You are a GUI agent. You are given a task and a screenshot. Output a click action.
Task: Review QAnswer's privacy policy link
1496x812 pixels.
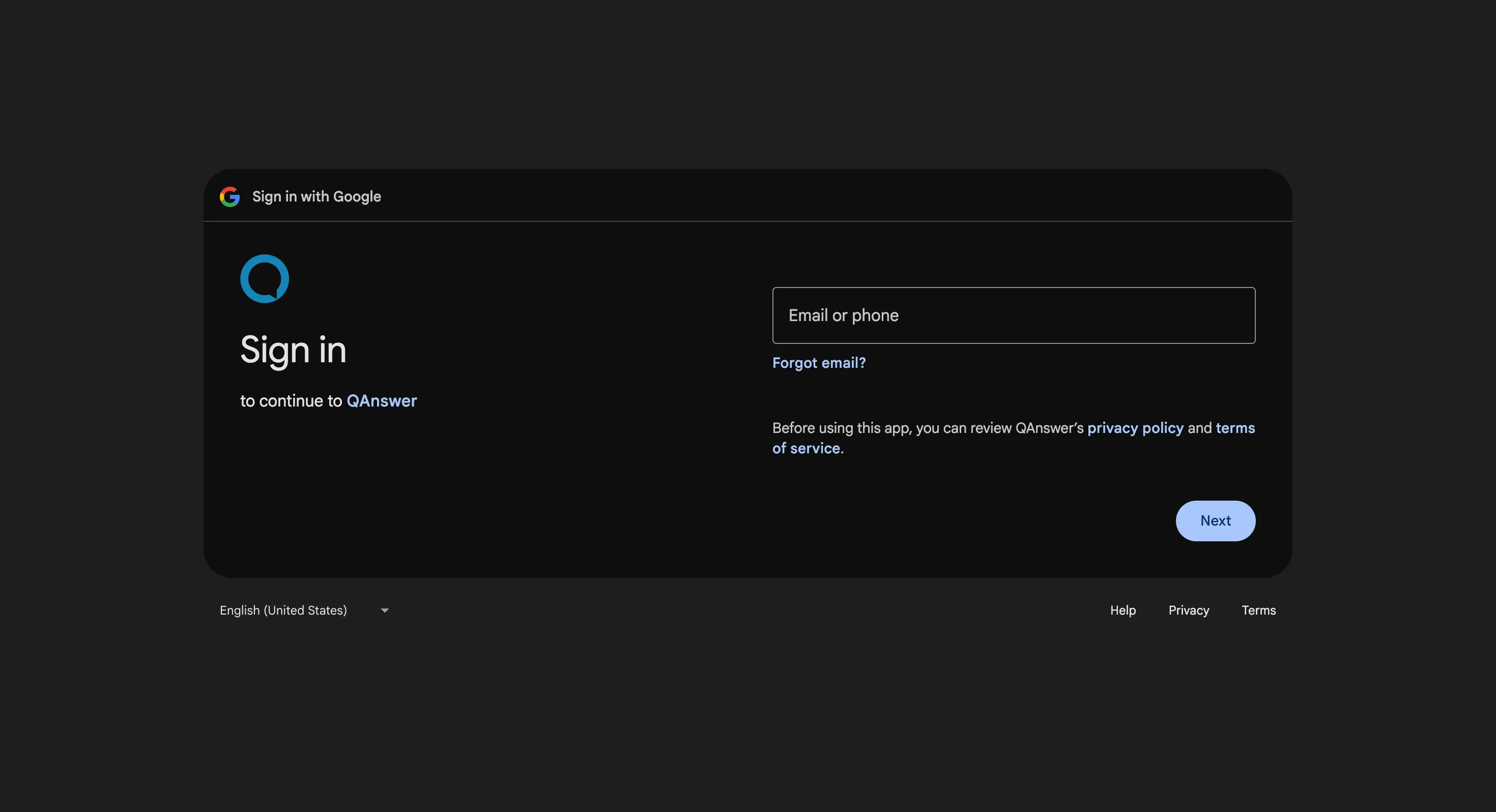(1135, 428)
